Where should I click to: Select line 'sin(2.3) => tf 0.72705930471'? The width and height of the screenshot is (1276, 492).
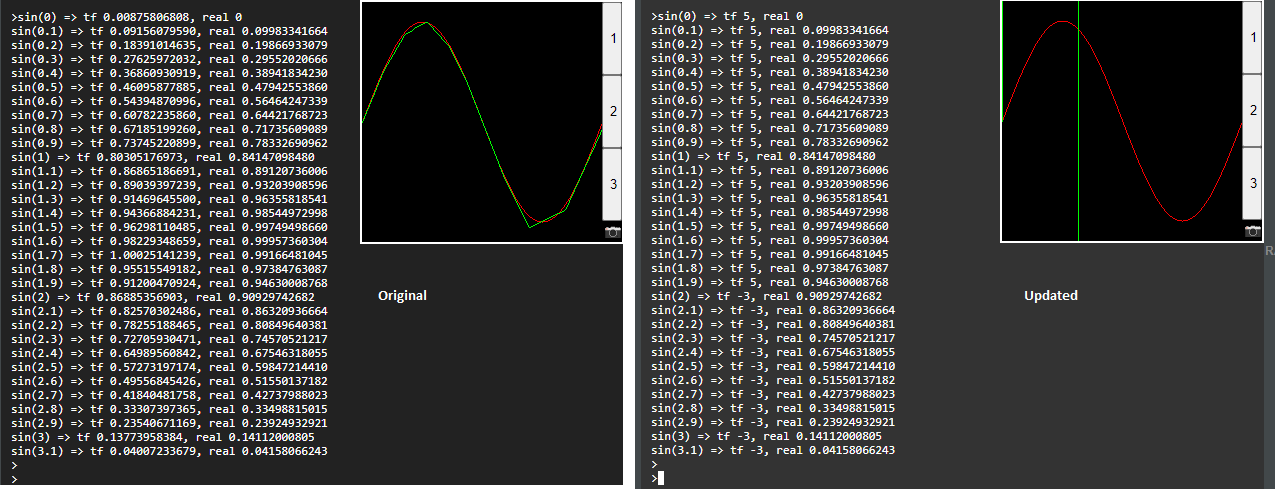pyautogui.click(x=170, y=339)
